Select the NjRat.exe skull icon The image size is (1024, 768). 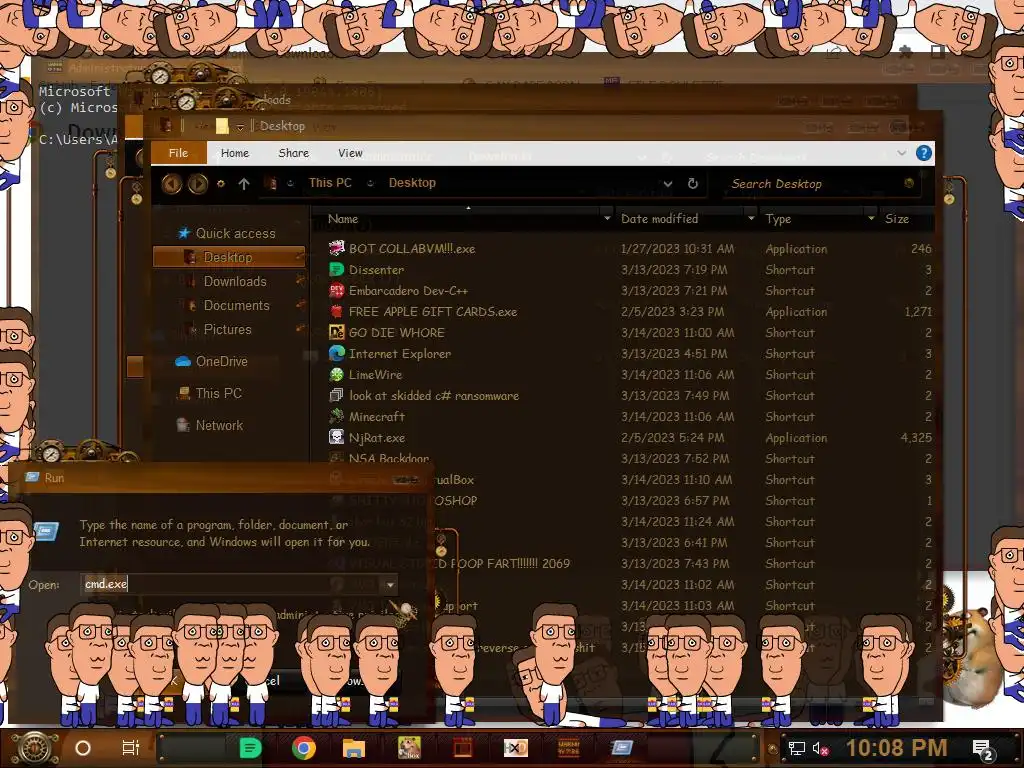pyautogui.click(x=336, y=437)
